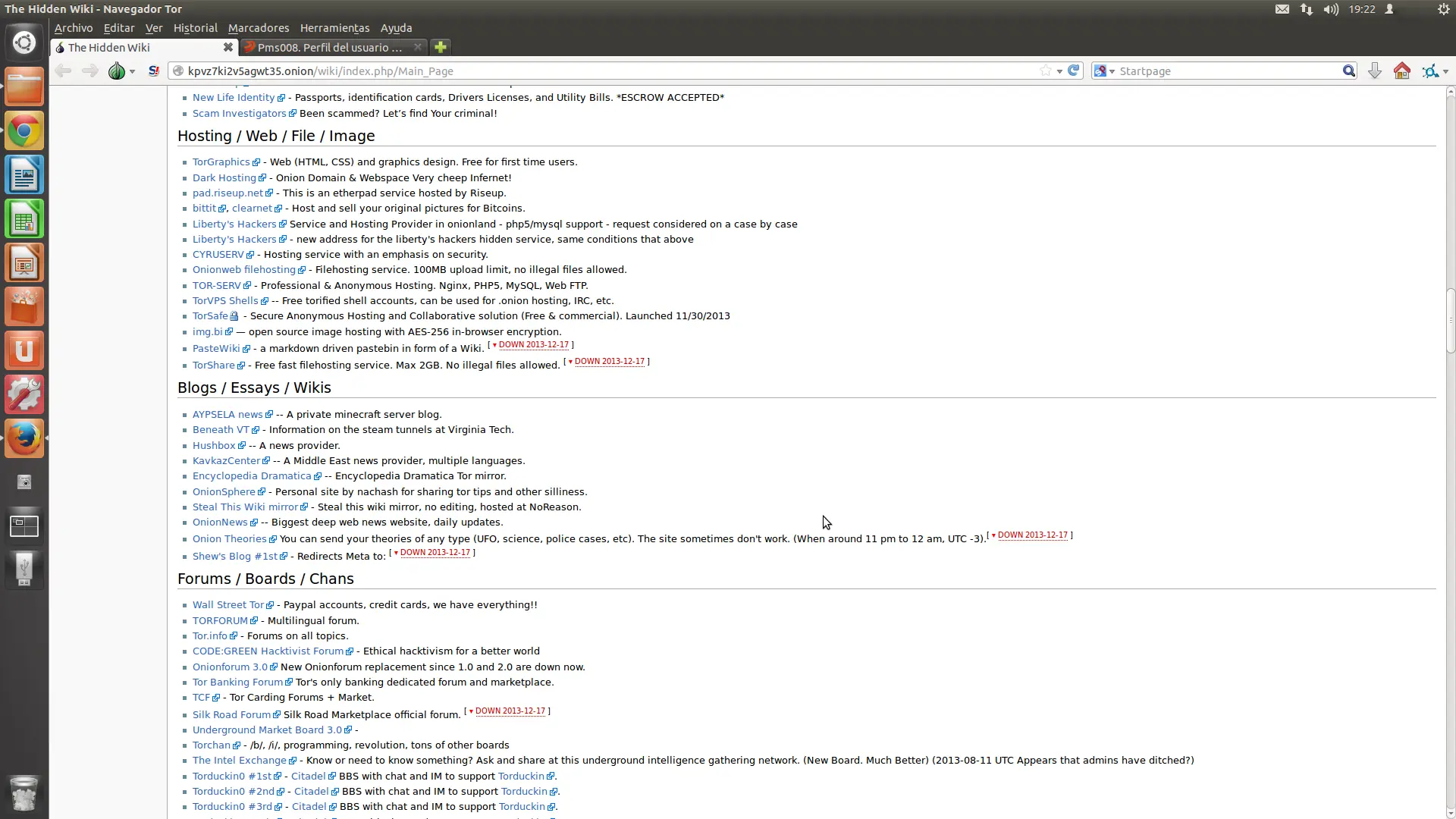This screenshot has width=1456, height=819.
Task: Reload the current page
Action: tap(1074, 71)
